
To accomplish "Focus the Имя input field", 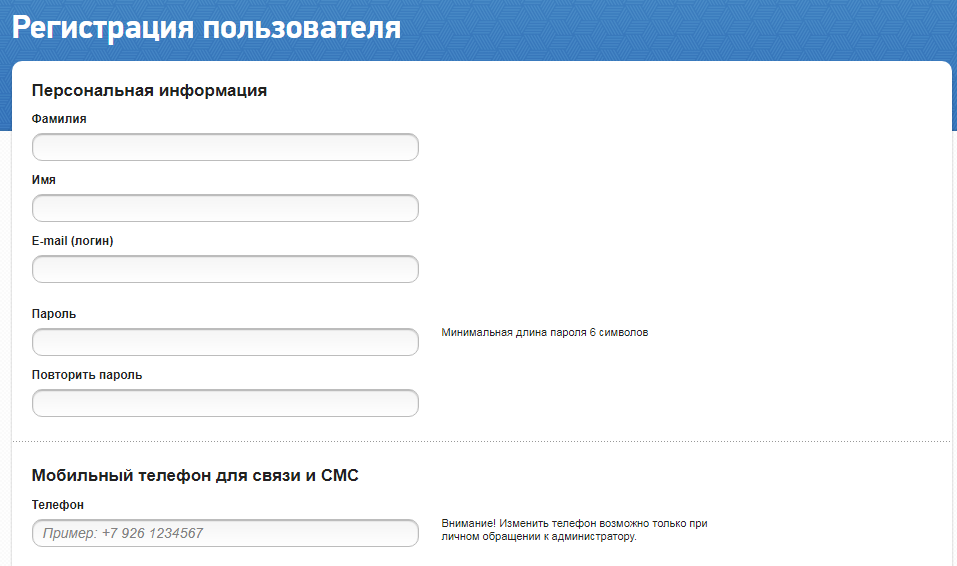I will click(225, 208).
